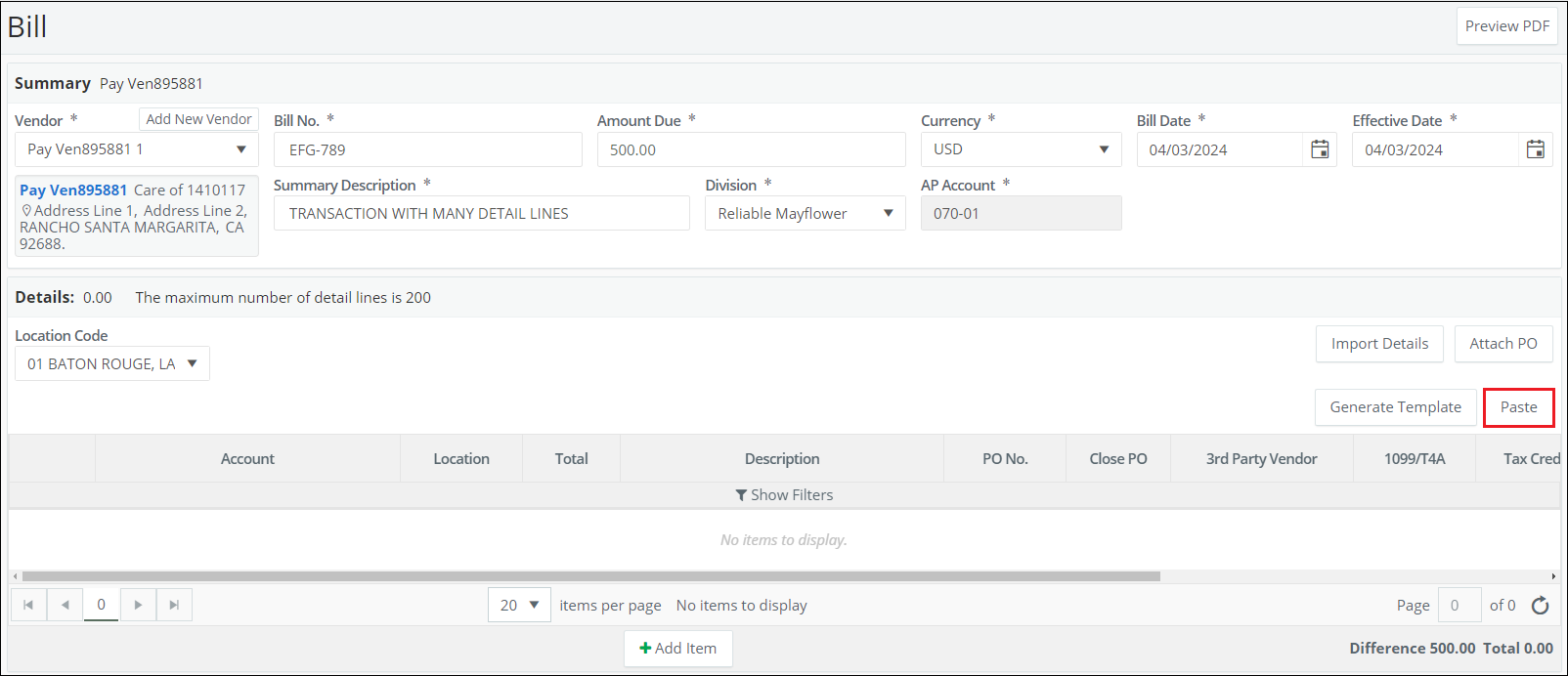1568x676 pixels.
Task: Click the AP Account field
Action: click(1022, 213)
